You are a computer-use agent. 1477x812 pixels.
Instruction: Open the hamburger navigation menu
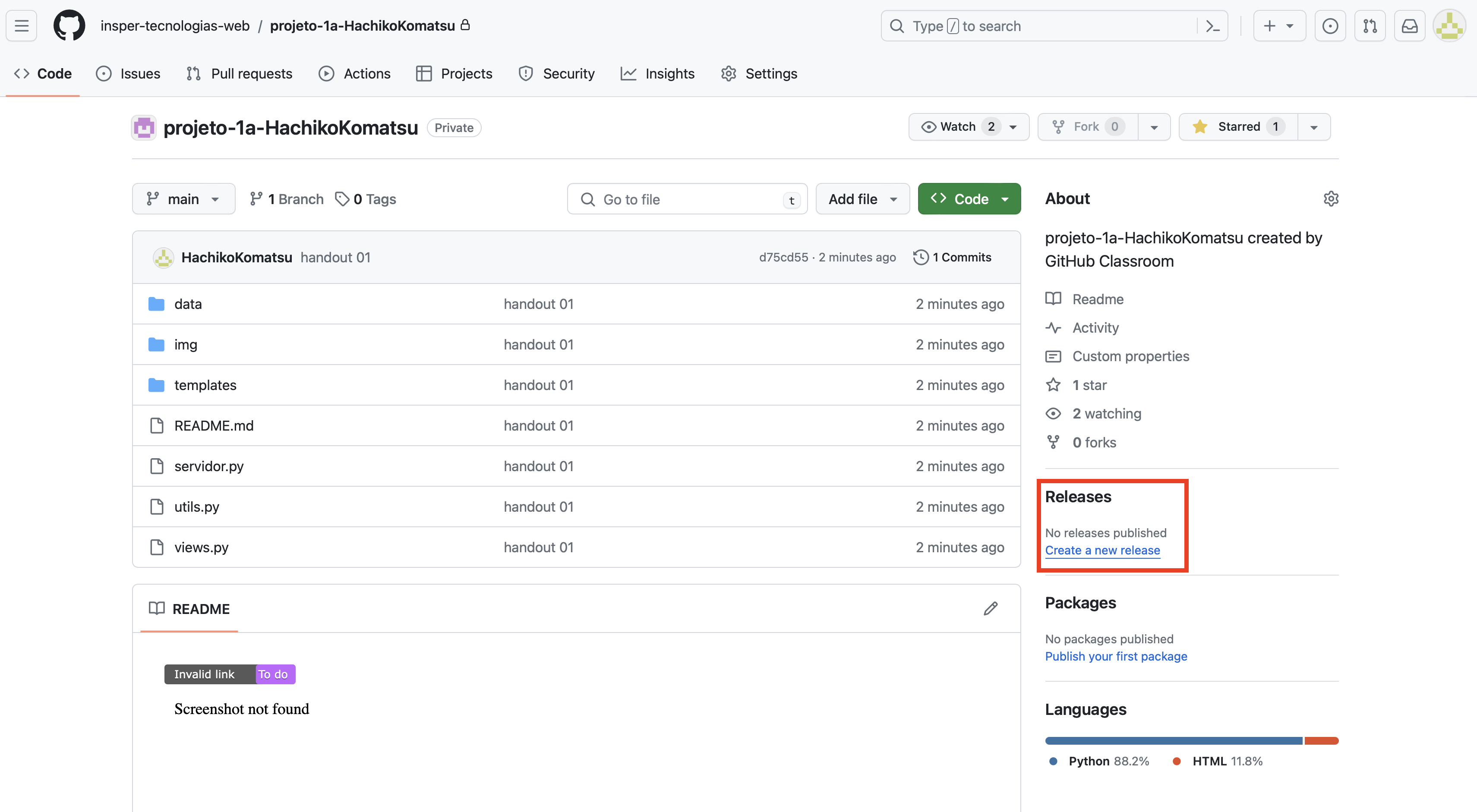(22, 26)
